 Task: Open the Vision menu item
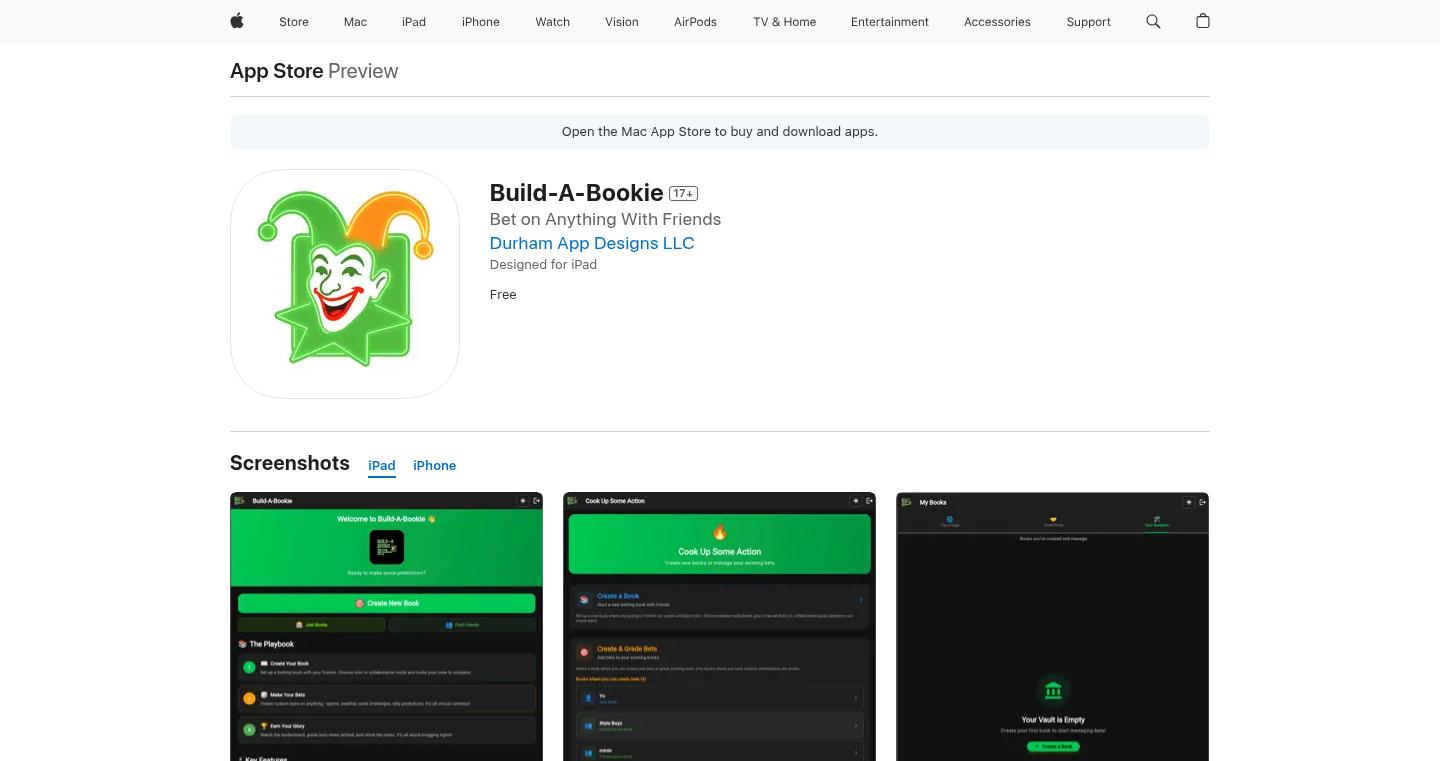point(622,22)
